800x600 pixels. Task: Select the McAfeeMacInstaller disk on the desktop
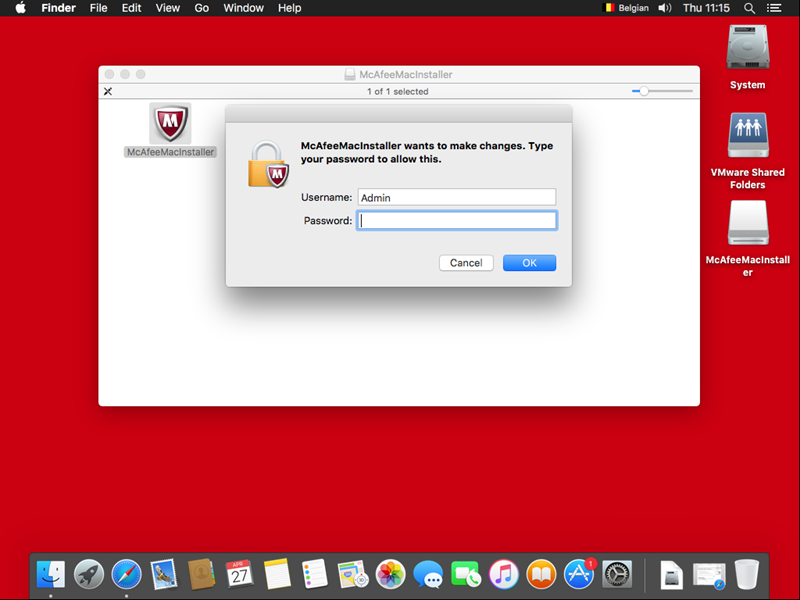pos(747,222)
